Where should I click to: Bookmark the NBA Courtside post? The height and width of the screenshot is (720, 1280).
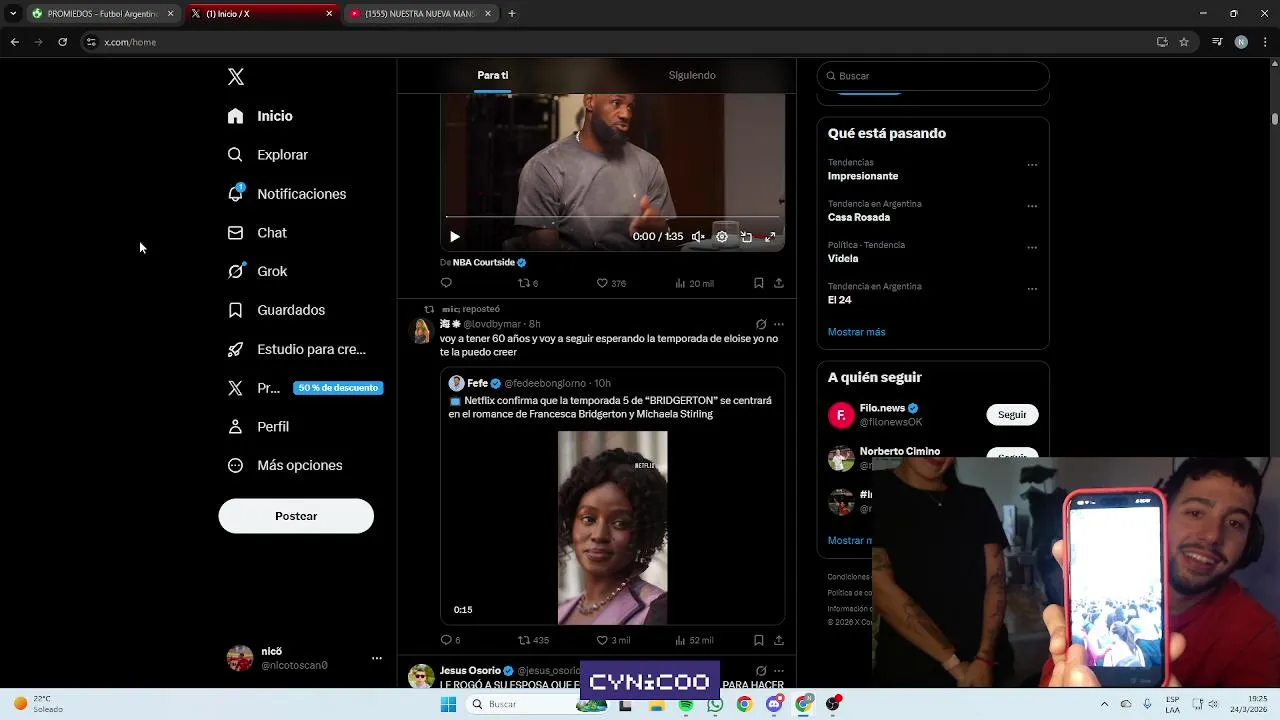[758, 283]
